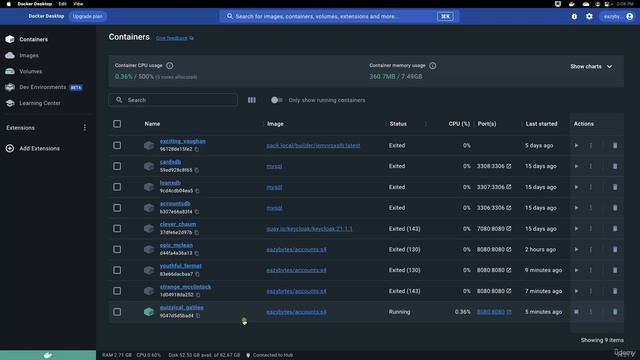The height and width of the screenshot is (360, 640).
Task: Open more actions for cardsdb
Action: [591, 166]
